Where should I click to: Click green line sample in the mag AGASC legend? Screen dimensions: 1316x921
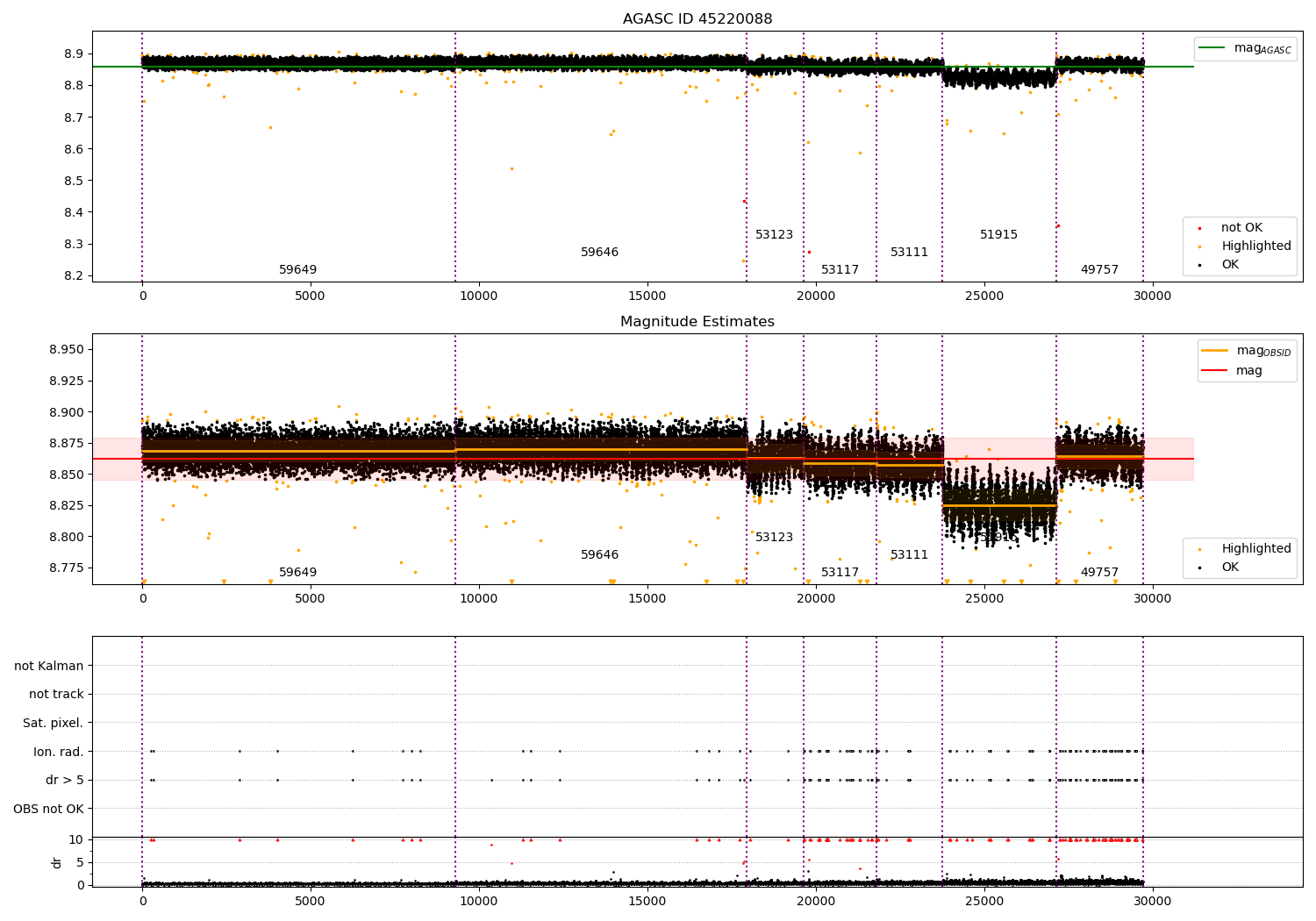(x=1212, y=48)
